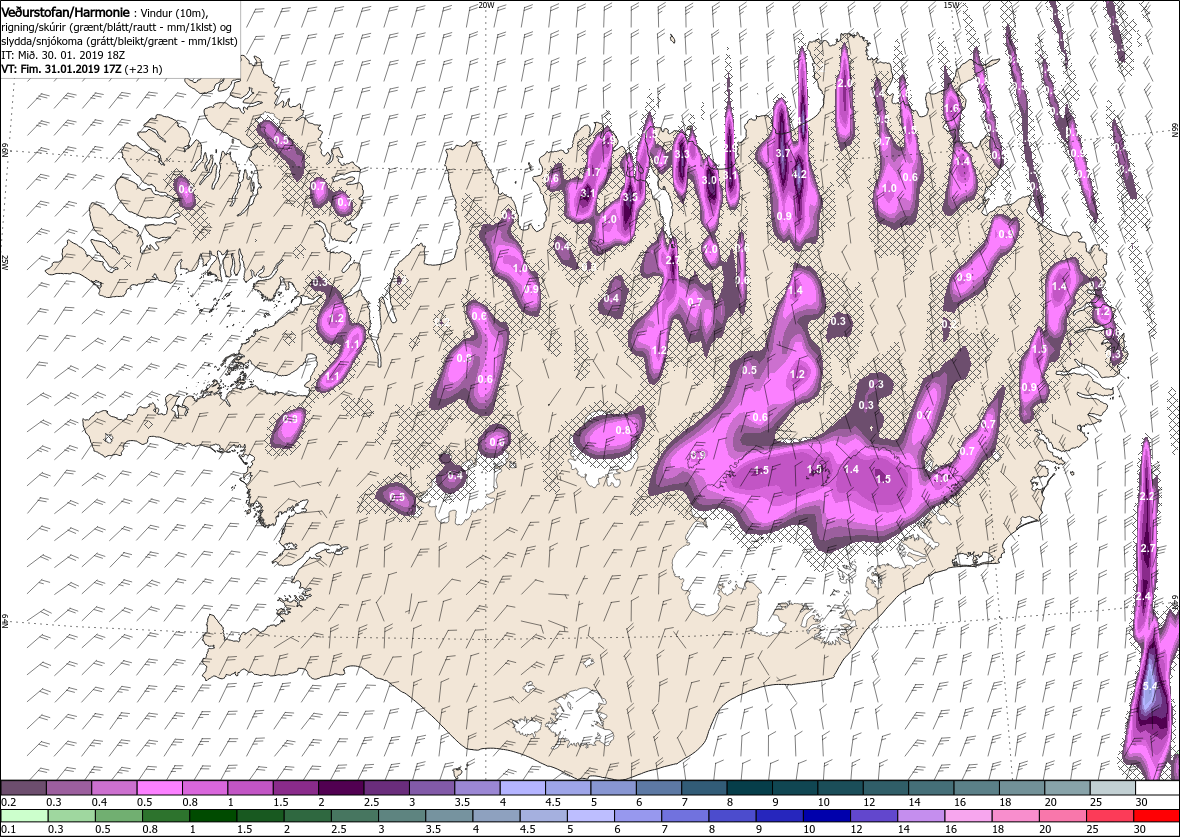The height and width of the screenshot is (837, 1180).
Task: Select the 'VT: Fim. 31.01.2019 17Z (+23 h)' line
Action: (82, 68)
